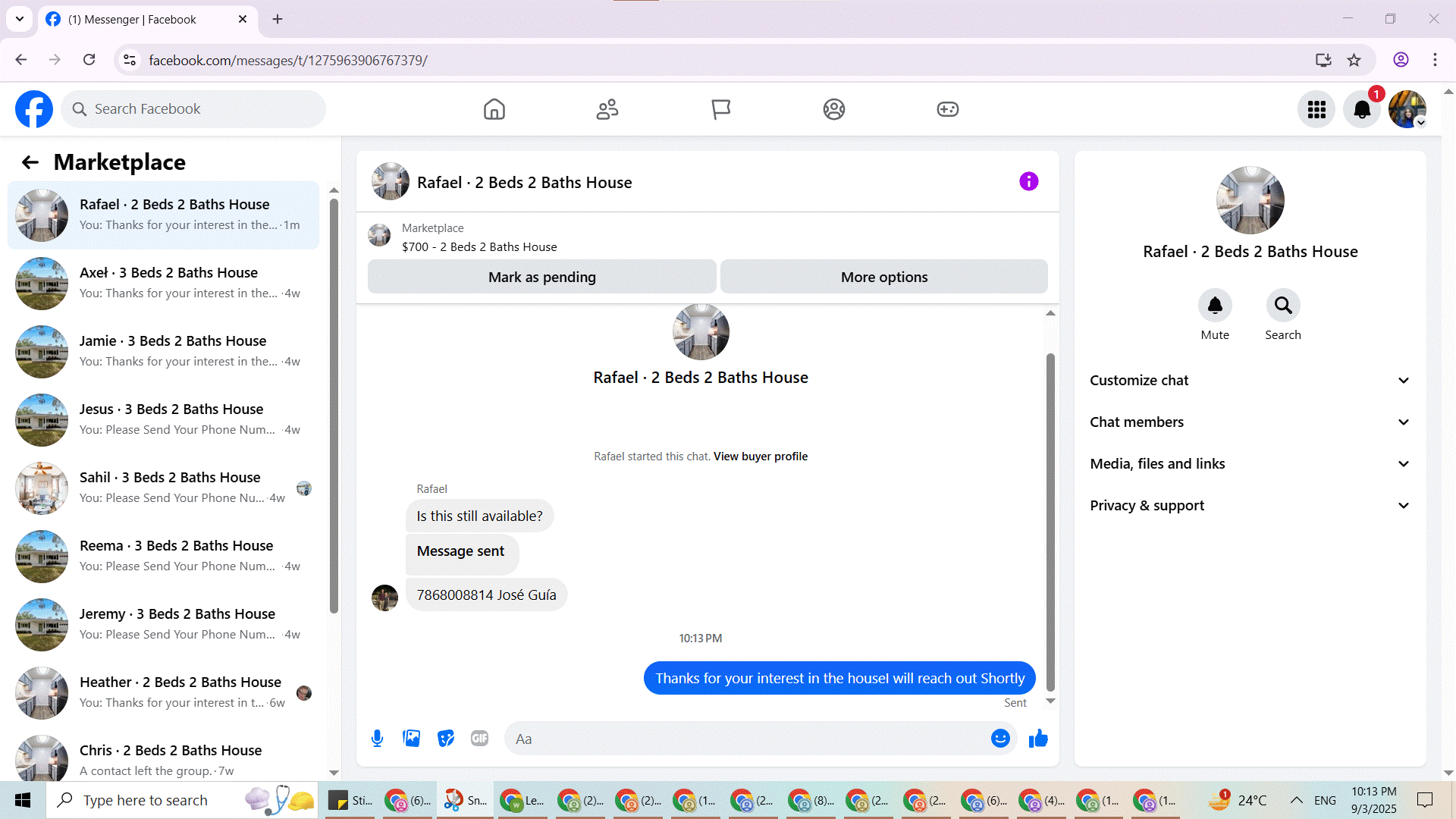Open the emoji picker in message box
This screenshot has height=819, width=1456.
(1001, 739)
